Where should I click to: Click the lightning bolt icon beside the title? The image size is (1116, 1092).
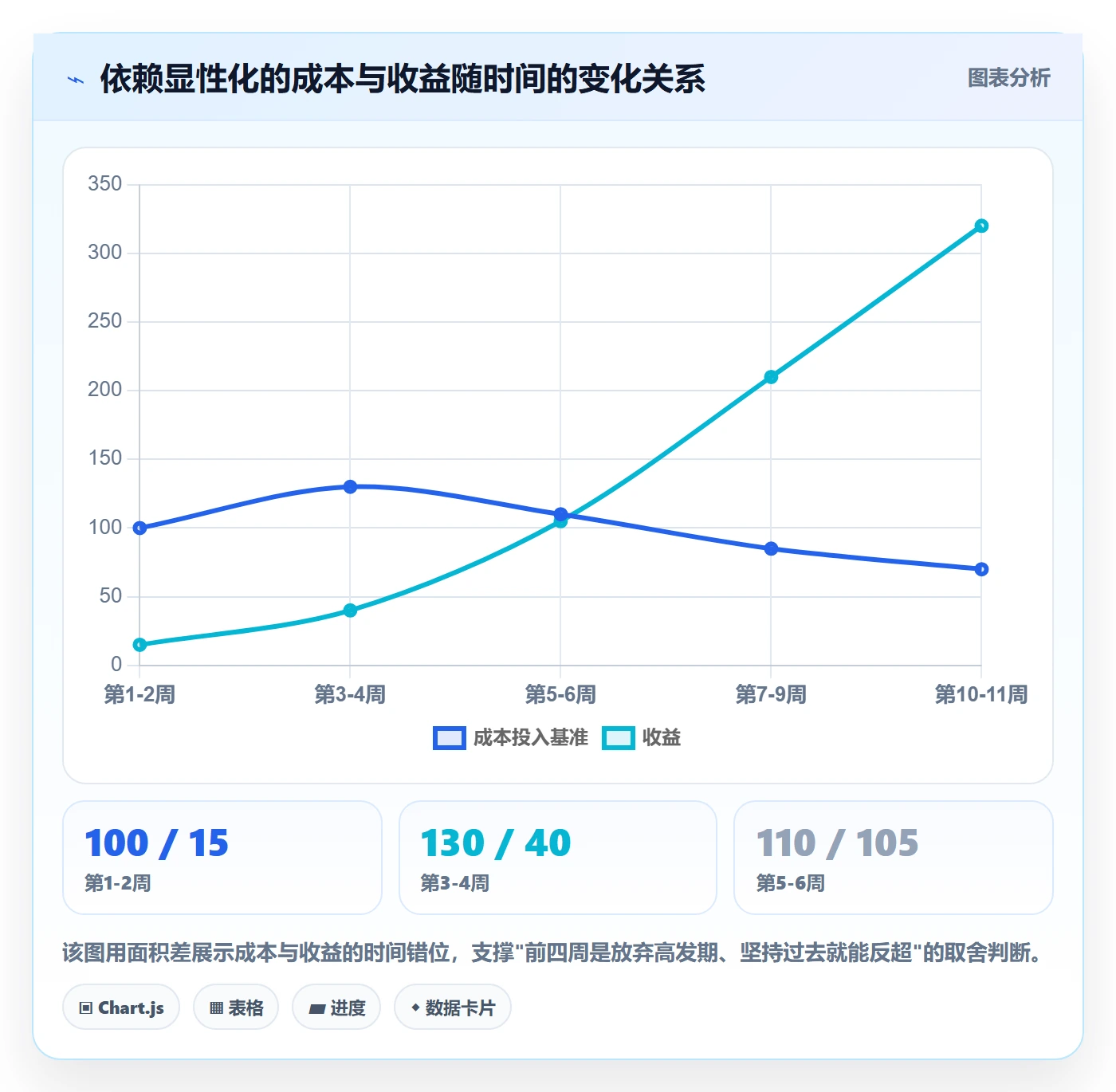click(x=76, y=80)
